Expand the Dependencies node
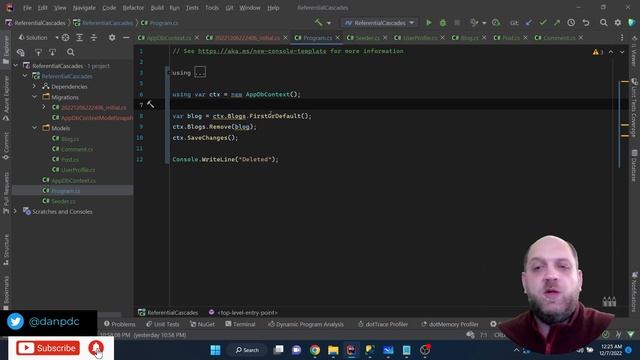 35,87
